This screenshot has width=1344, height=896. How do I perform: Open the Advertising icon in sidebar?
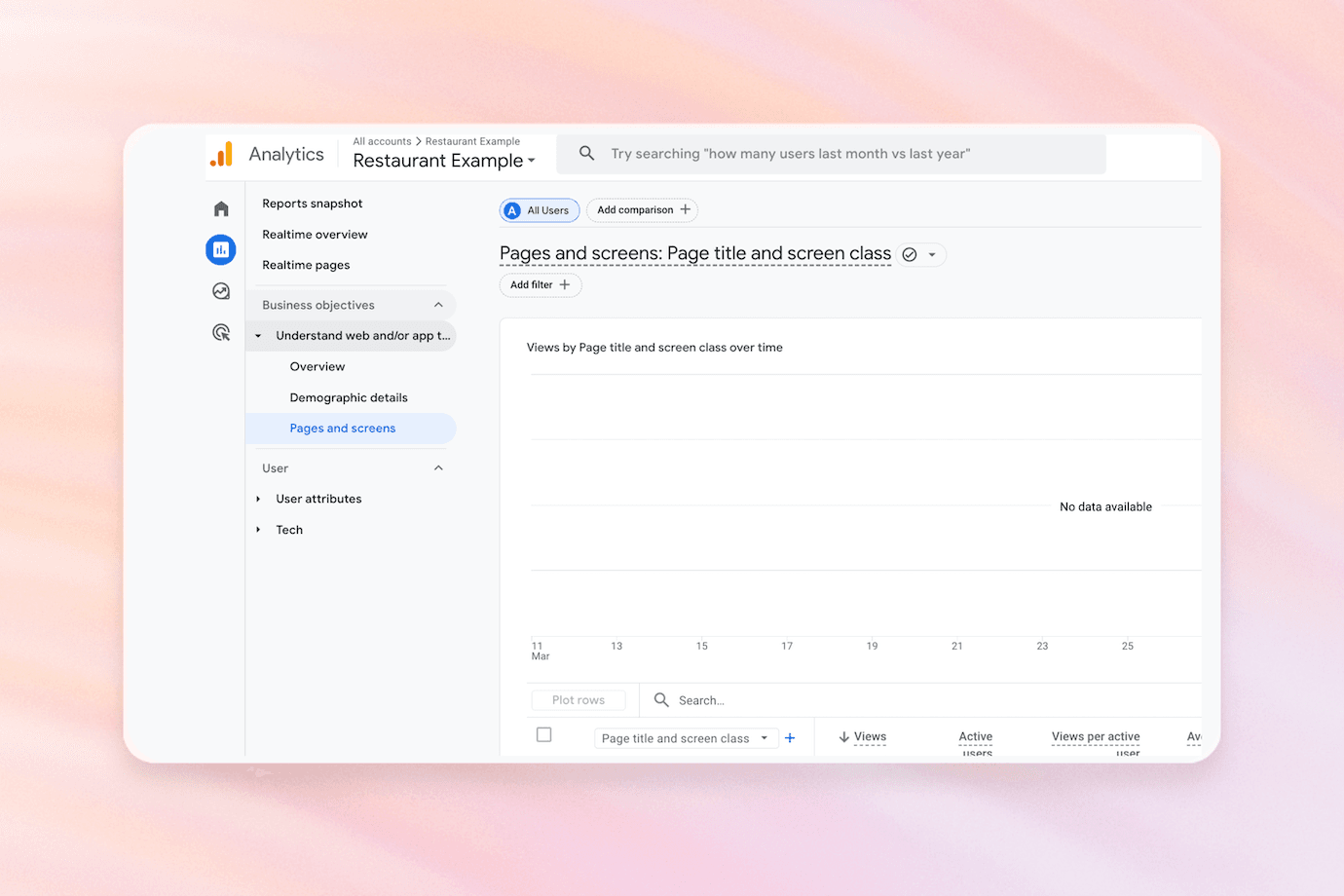pos(221,333)
